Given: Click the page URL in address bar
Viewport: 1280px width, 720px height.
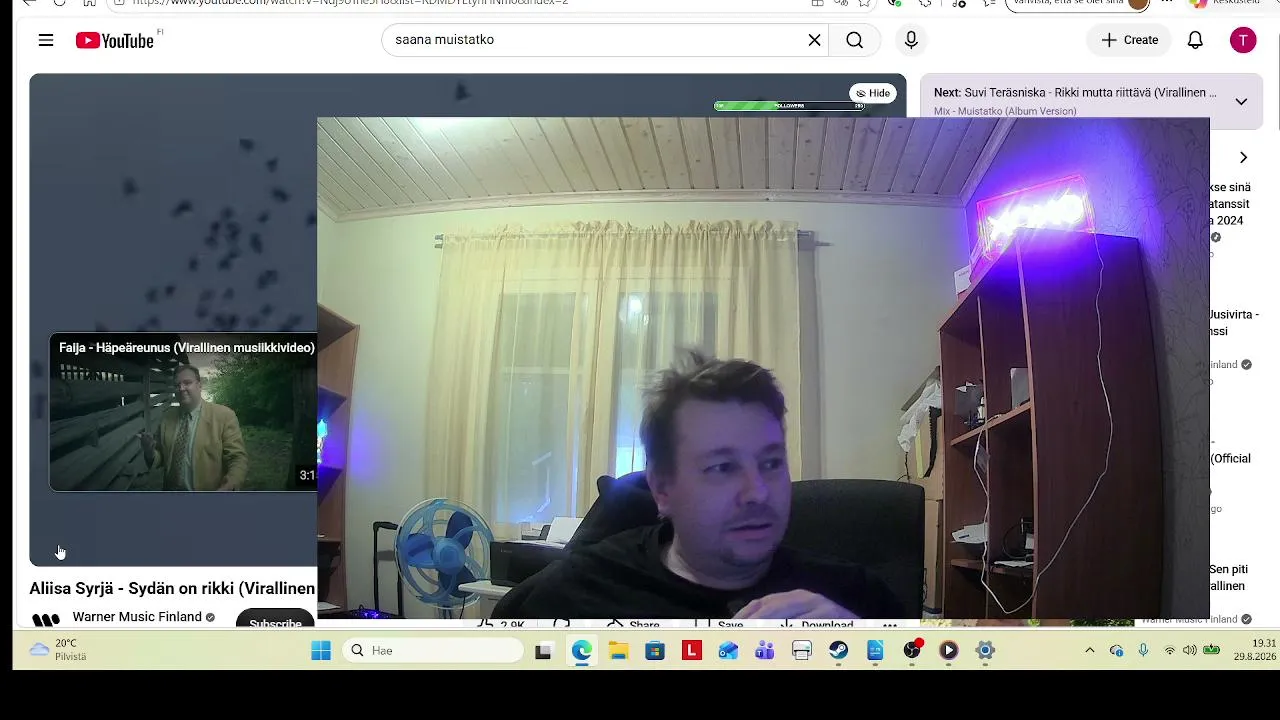Looking at the screenshot, I should 350,3.
